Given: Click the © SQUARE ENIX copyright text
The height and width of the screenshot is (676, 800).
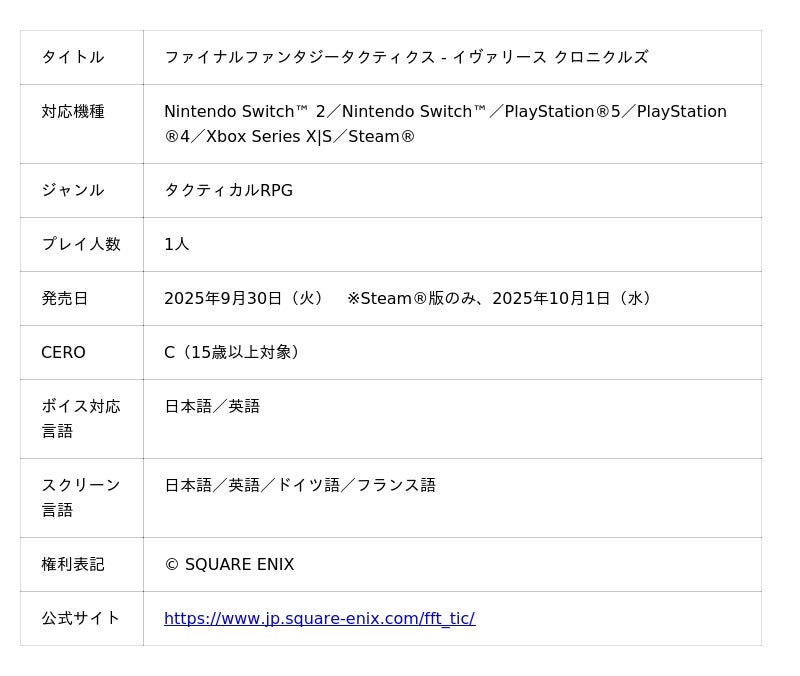Looking at the screenshot, I should (x=229, y=564).
